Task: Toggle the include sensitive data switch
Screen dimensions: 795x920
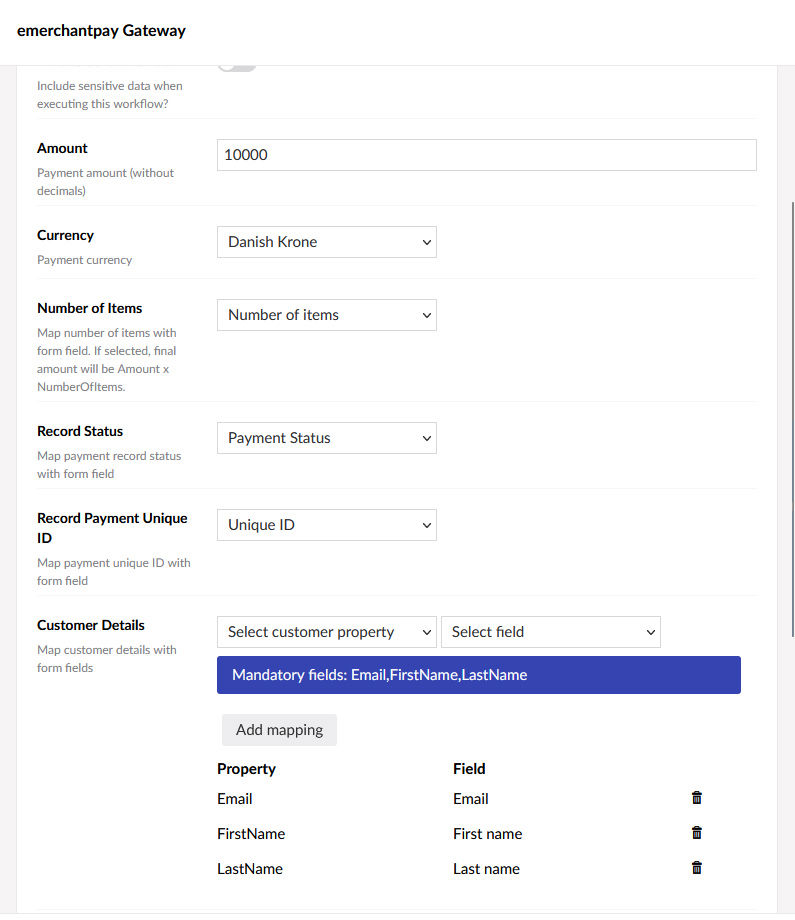Action: click(x=237, y=67)
